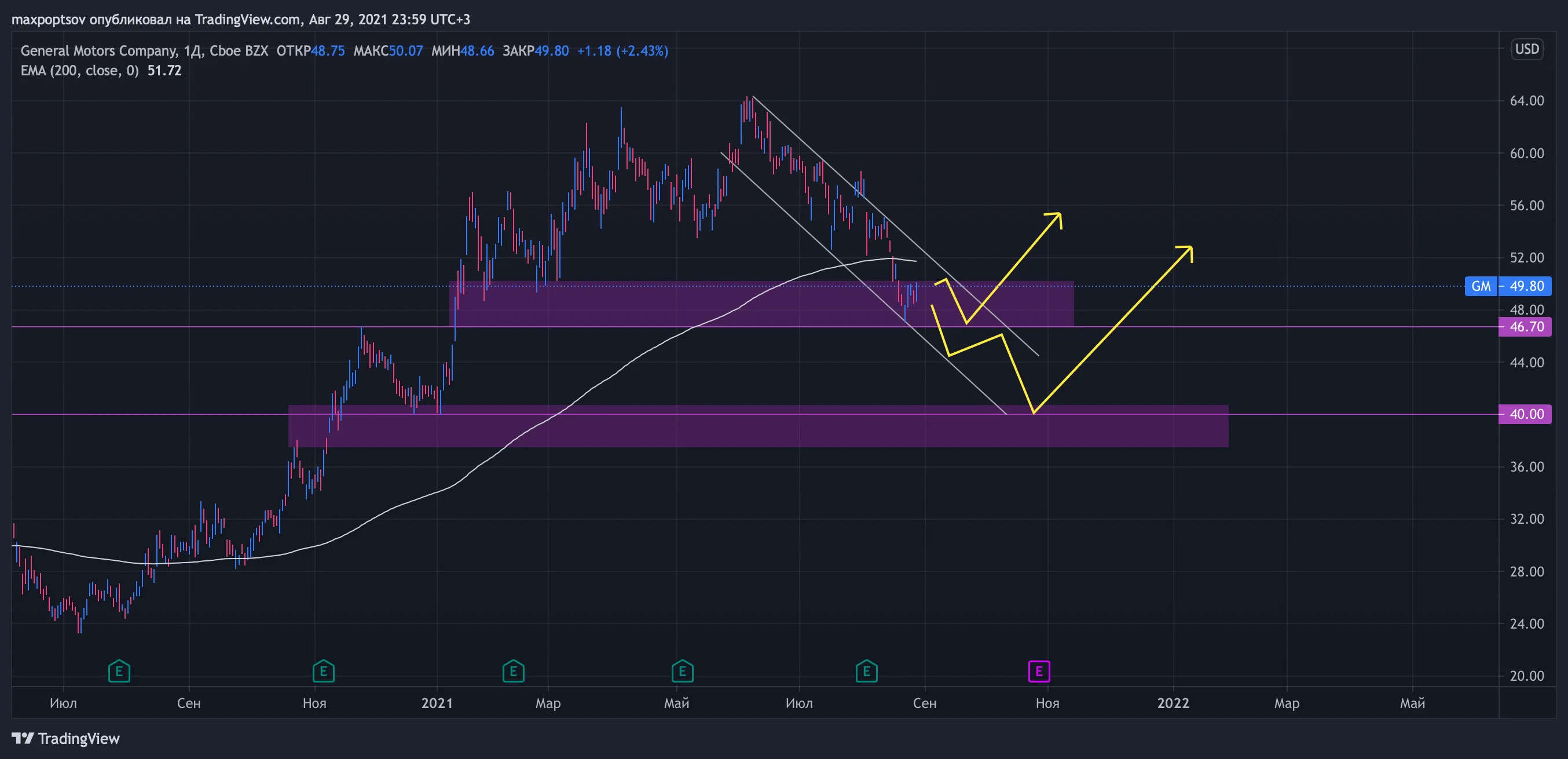Click the General Motors Company symbol title

(x=98, y=50)
